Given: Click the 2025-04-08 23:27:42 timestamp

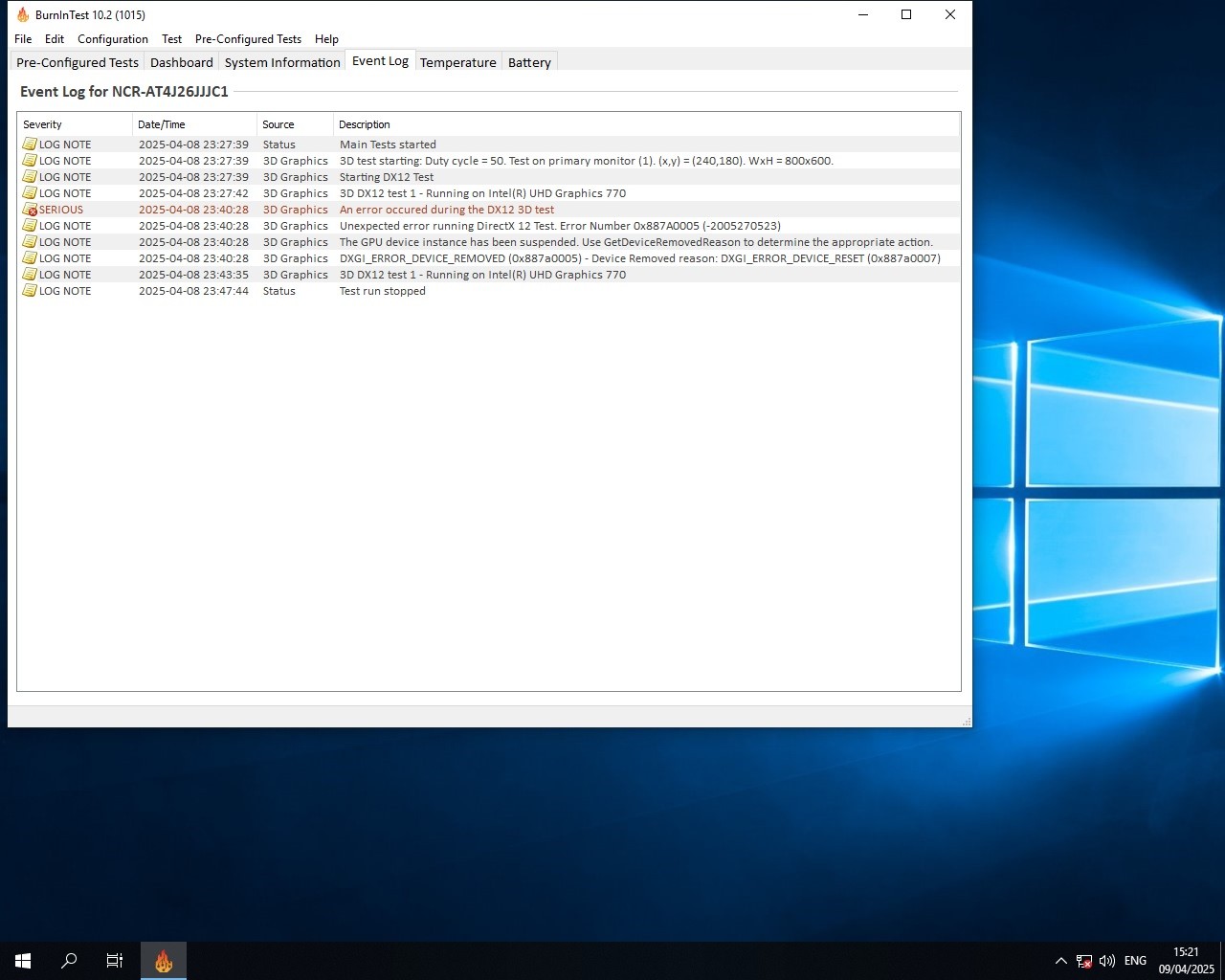Looking at the screenshot, I should point(193,193).
